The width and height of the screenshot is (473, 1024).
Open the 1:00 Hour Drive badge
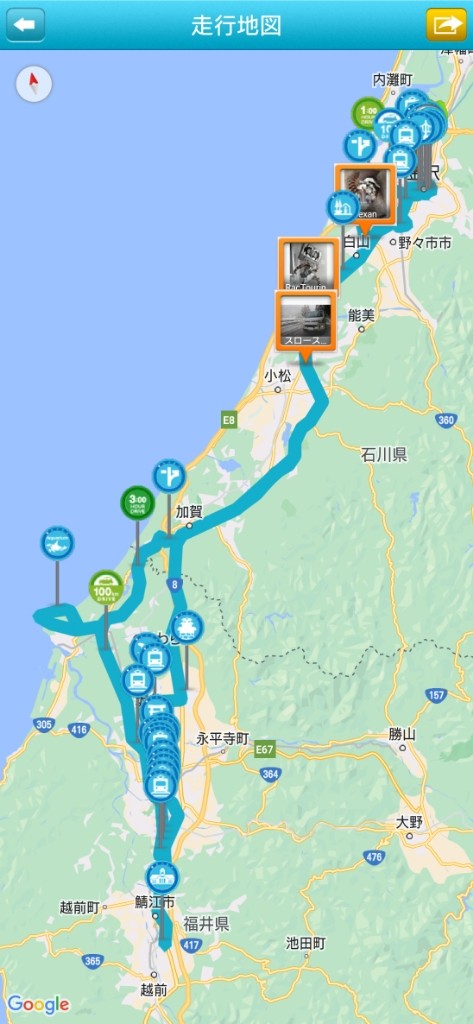point(369,113)
